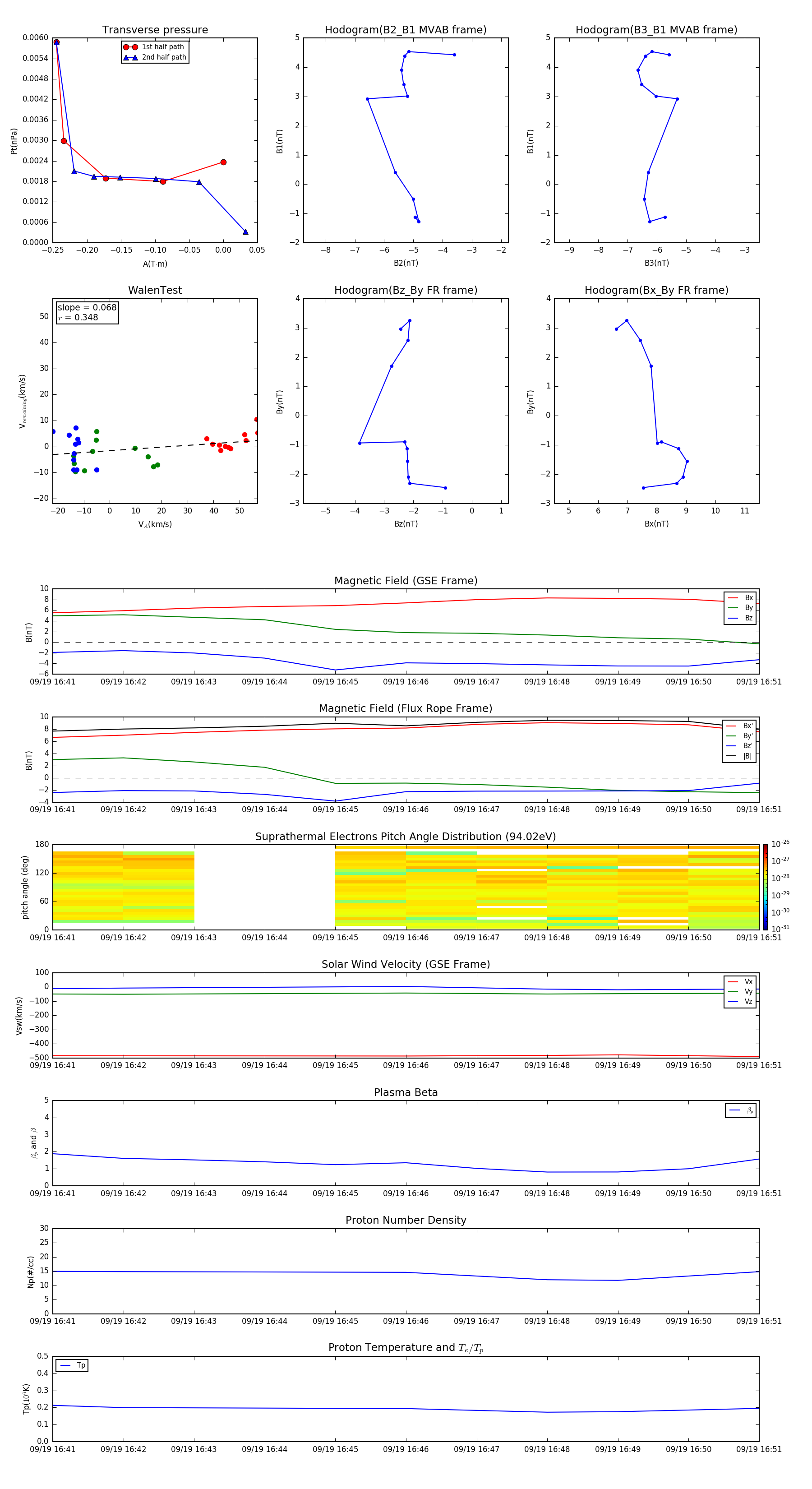This screenshot has height=1489, width=812.
Task: Click the "B3(nT)" x-axis label
Action: click(x=656, y=263)
